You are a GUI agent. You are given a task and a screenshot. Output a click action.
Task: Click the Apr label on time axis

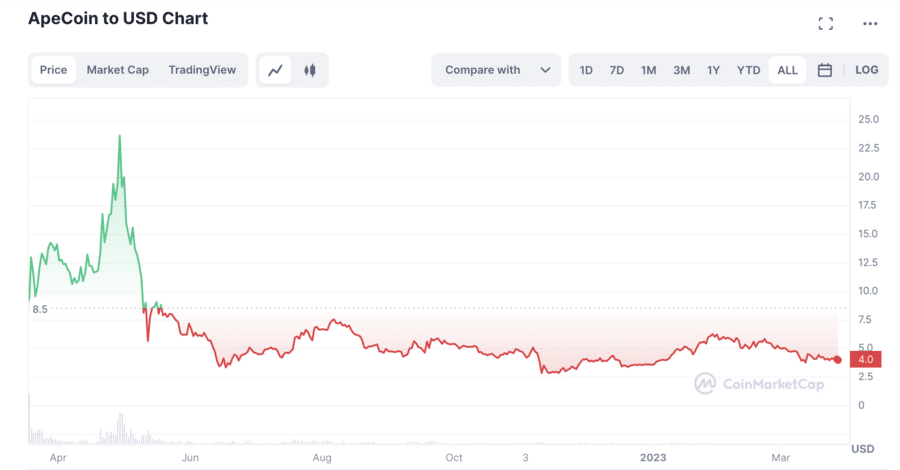[x=58, y=457]
